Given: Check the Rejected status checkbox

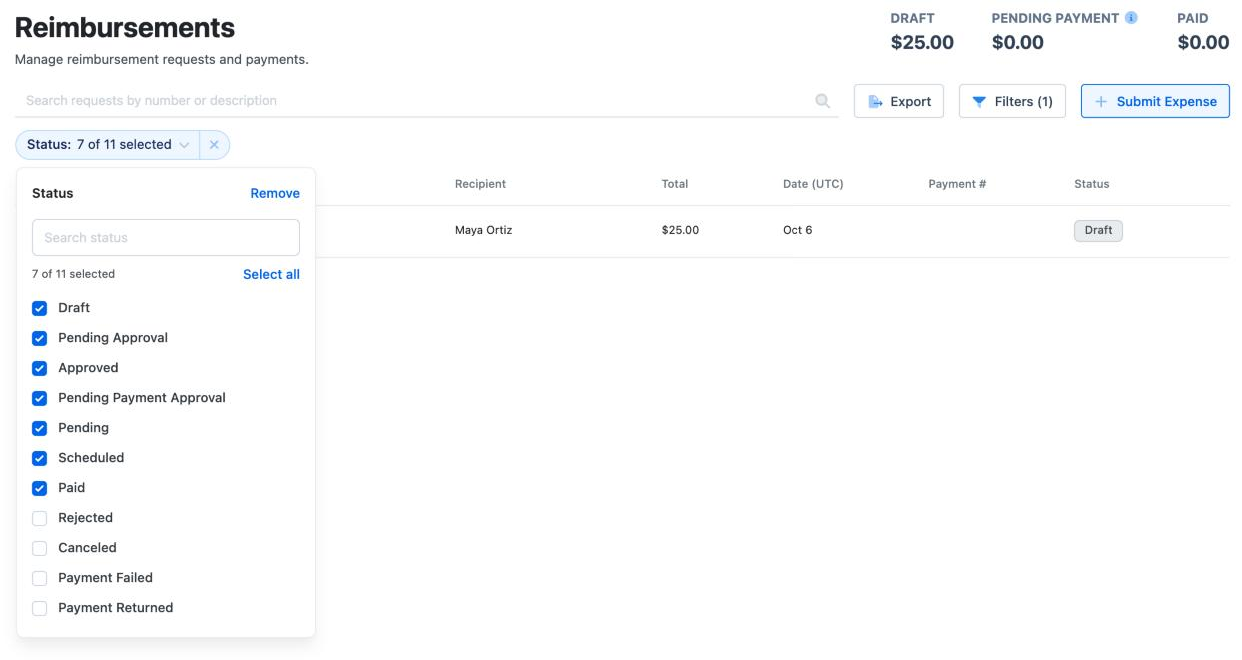Looking at the screenshot, I should (40, 518).
